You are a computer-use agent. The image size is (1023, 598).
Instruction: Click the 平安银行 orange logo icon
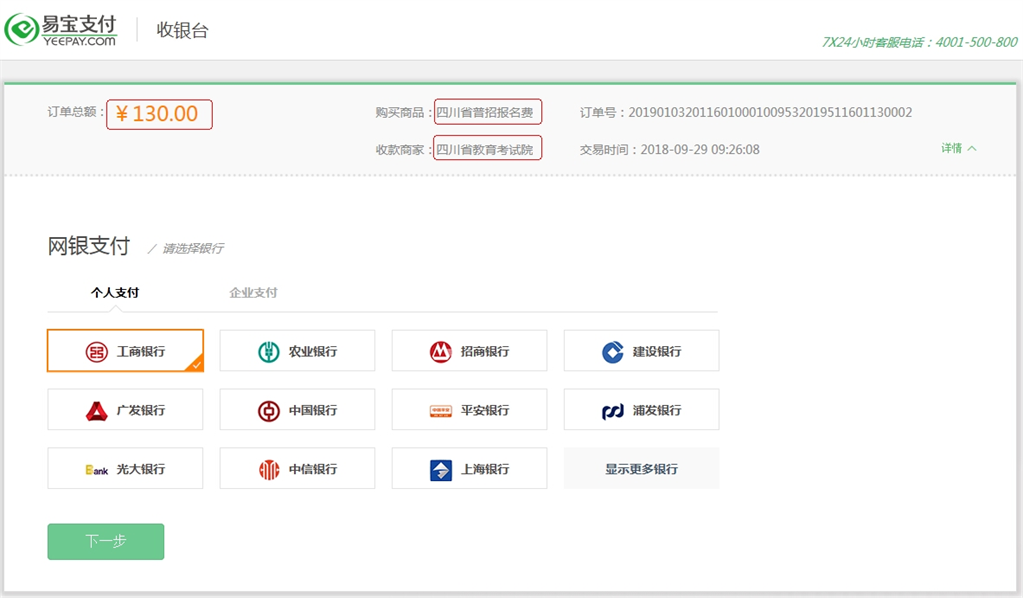click(x=440, y=411)
